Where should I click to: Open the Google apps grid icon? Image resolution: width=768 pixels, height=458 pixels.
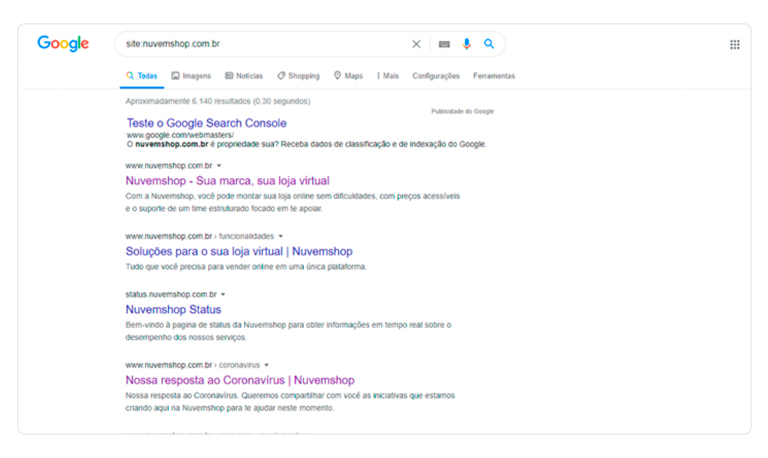(x=735, y=45)
